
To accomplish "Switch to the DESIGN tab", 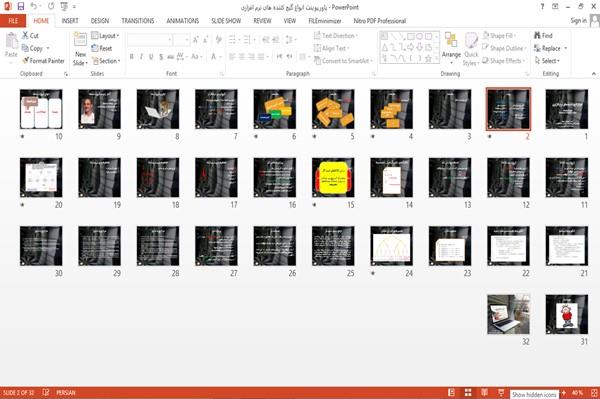I will pyautogui.click(x=100, y=21).
